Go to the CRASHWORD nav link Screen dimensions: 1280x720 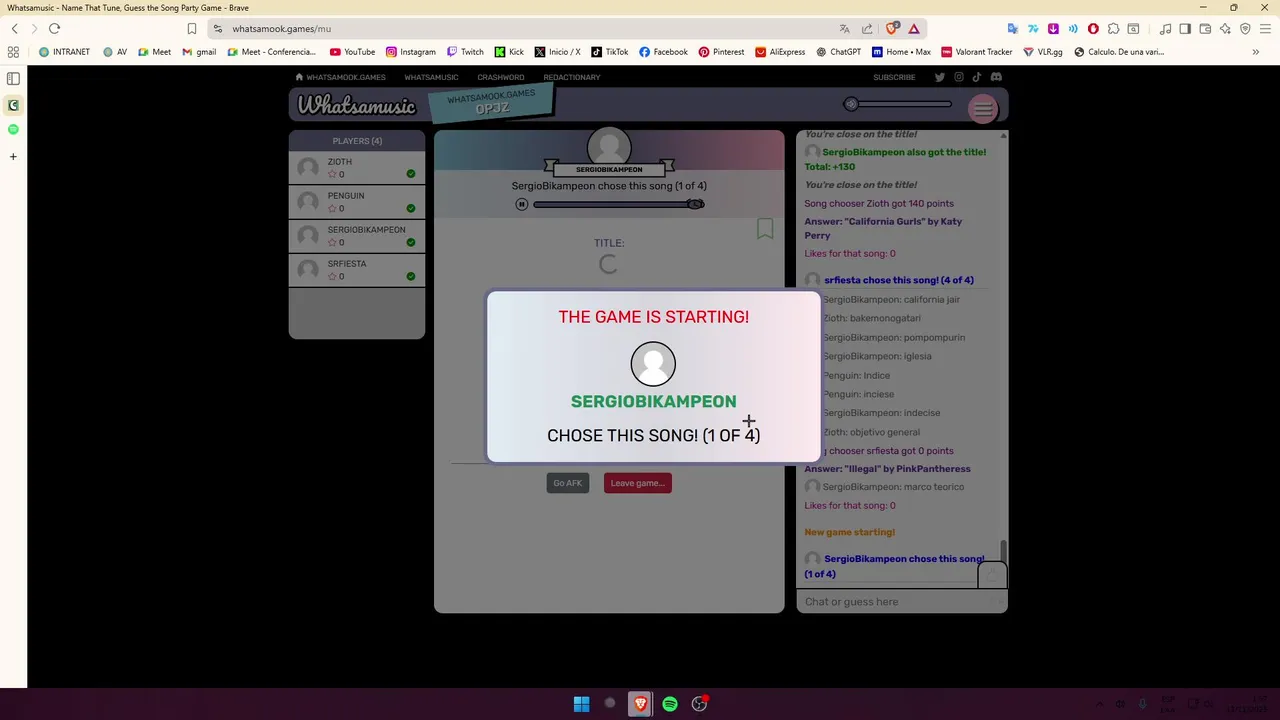[500, 77]
